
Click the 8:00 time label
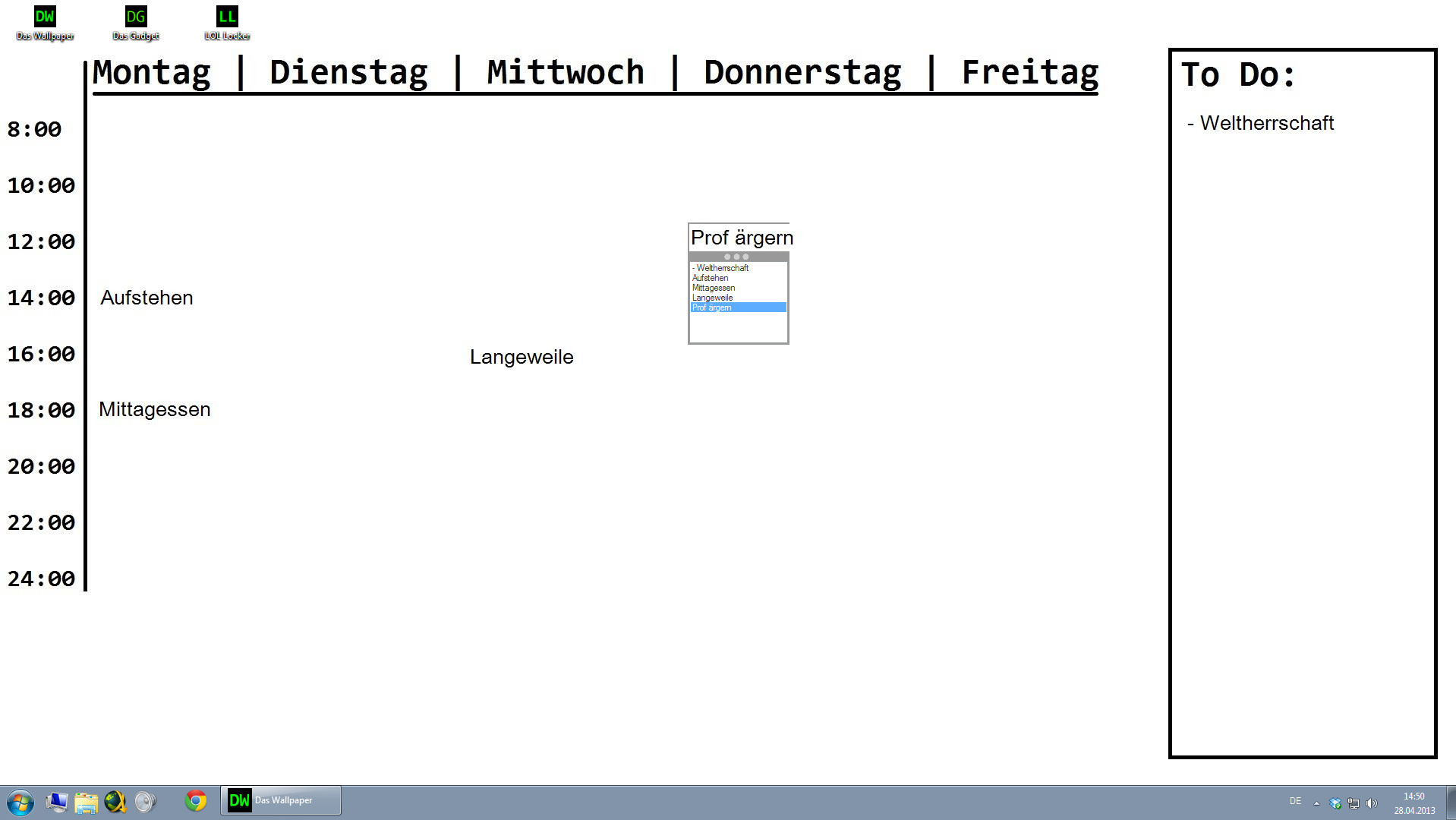34,129
